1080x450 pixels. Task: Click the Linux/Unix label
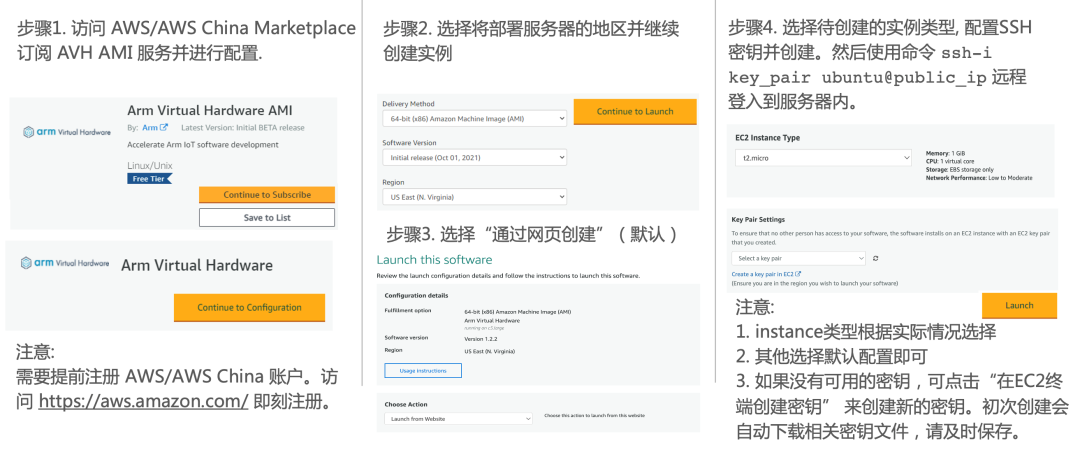149,165
